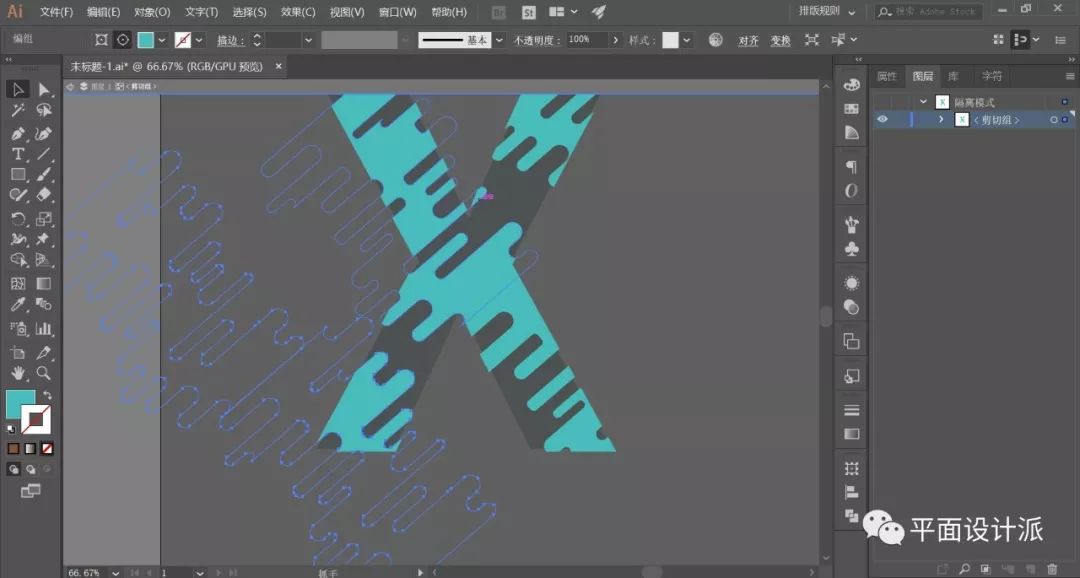1080x578 pixels.
Task: Select the Rotate tool
Action: (x=18, y=218)
